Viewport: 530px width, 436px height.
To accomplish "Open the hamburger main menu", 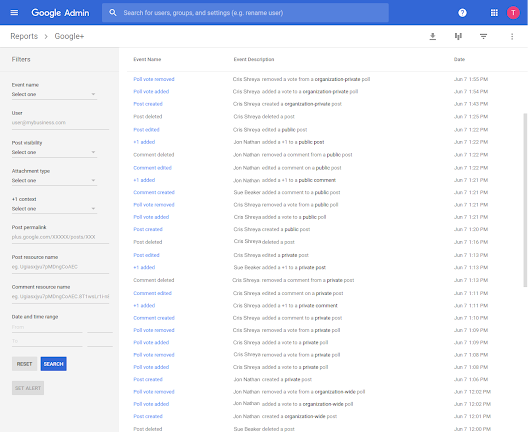I will (14, 13).
